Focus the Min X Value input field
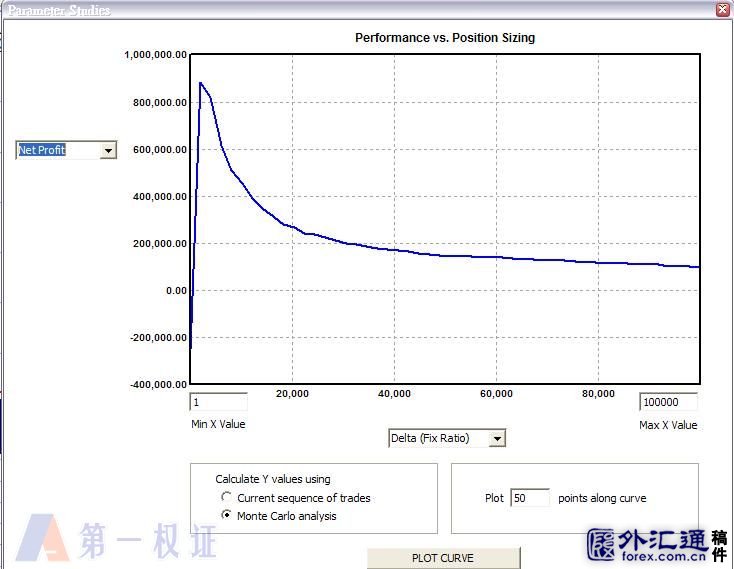 click(219, 402)
